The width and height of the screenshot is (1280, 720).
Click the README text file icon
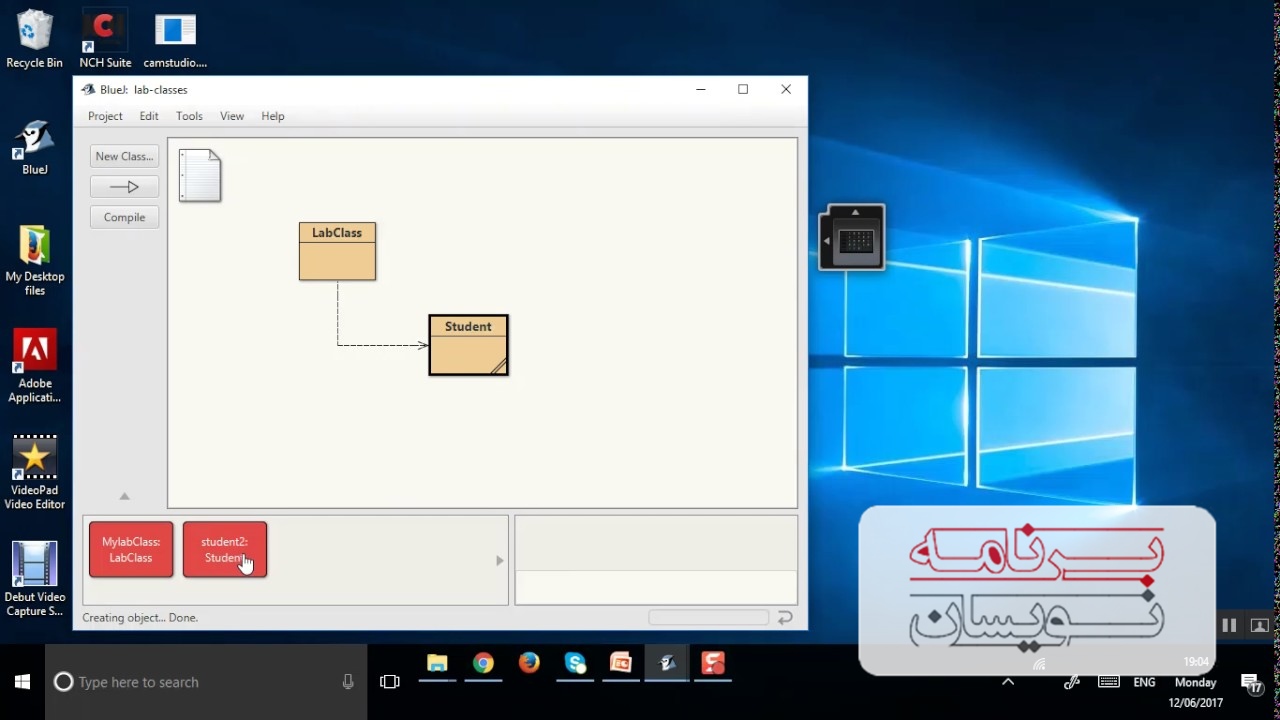pyautogui.click(x=200, y=175)
